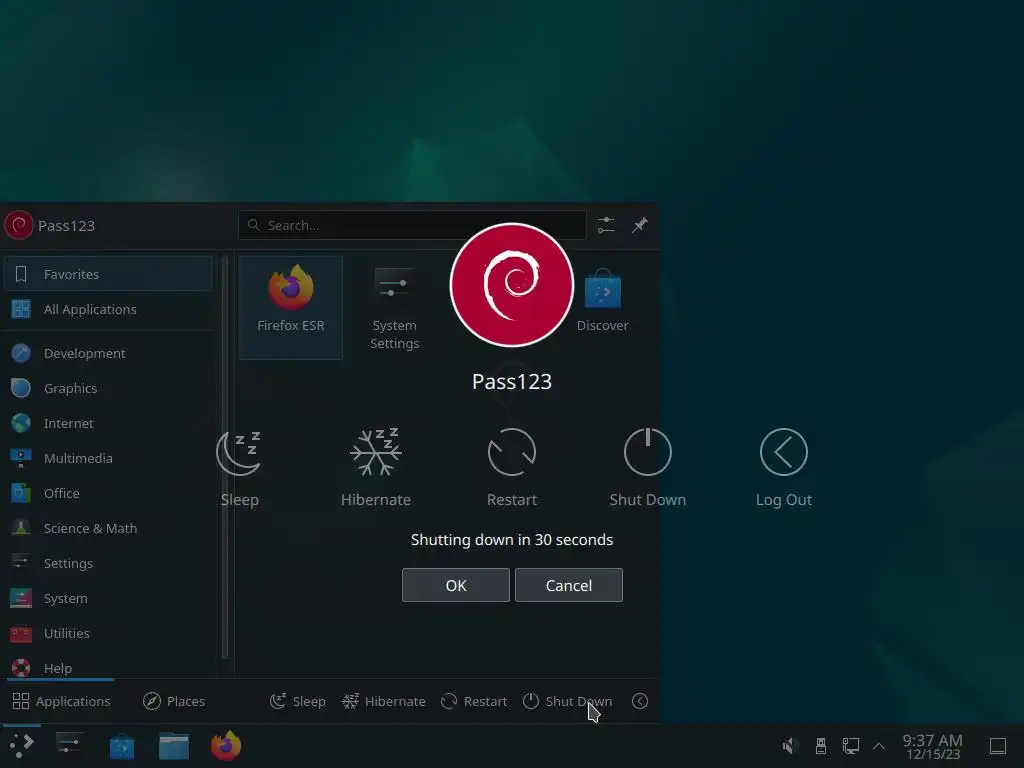
Task: Click Shut Down in the launcher footer
Action: (568, 701)
